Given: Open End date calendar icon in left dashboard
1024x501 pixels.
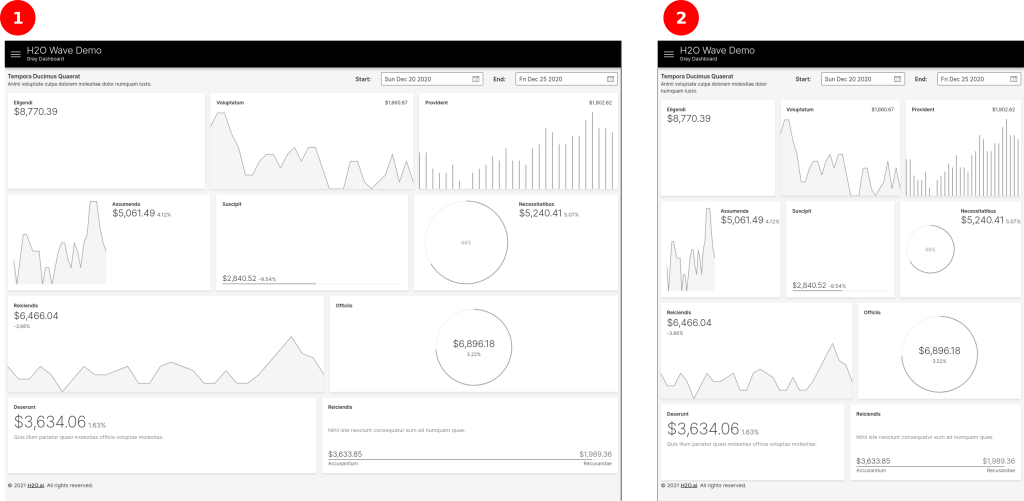Looking at the screenshot, I should [x=611, y=79].
